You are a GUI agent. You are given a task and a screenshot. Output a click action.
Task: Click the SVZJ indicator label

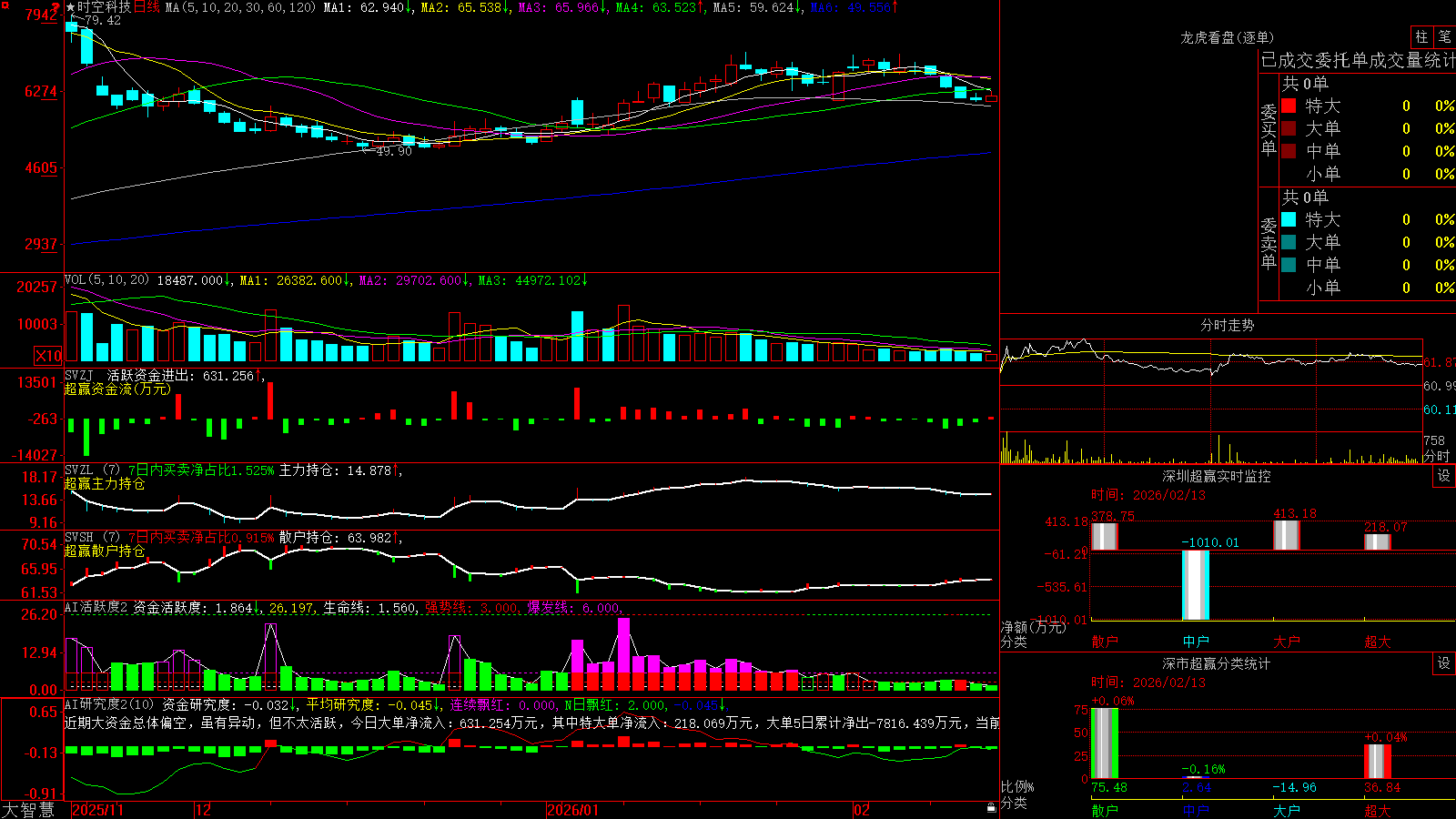point(79,375)
